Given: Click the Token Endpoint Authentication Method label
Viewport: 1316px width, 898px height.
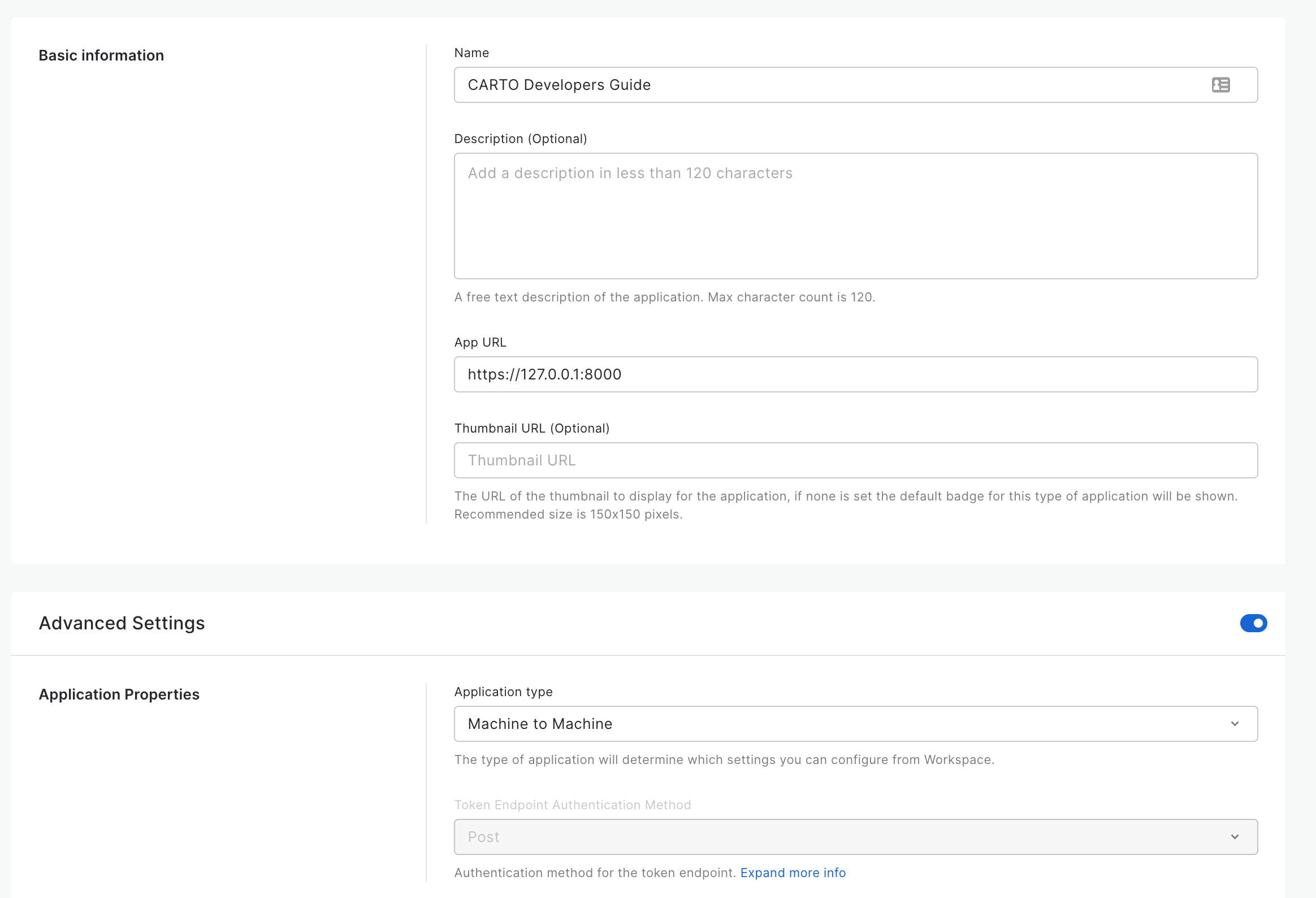Looking at the screenshot, I should (573, 805).
